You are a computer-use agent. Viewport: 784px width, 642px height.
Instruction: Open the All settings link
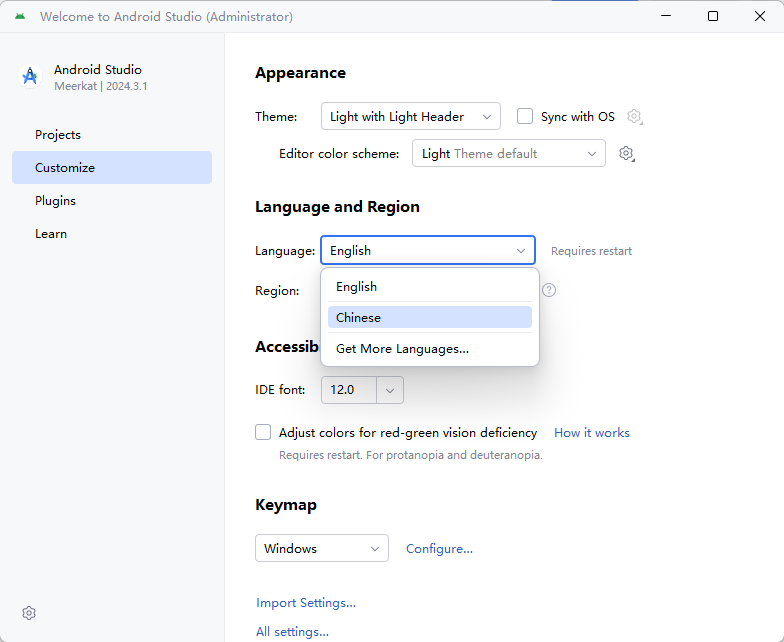click(292, 632)
